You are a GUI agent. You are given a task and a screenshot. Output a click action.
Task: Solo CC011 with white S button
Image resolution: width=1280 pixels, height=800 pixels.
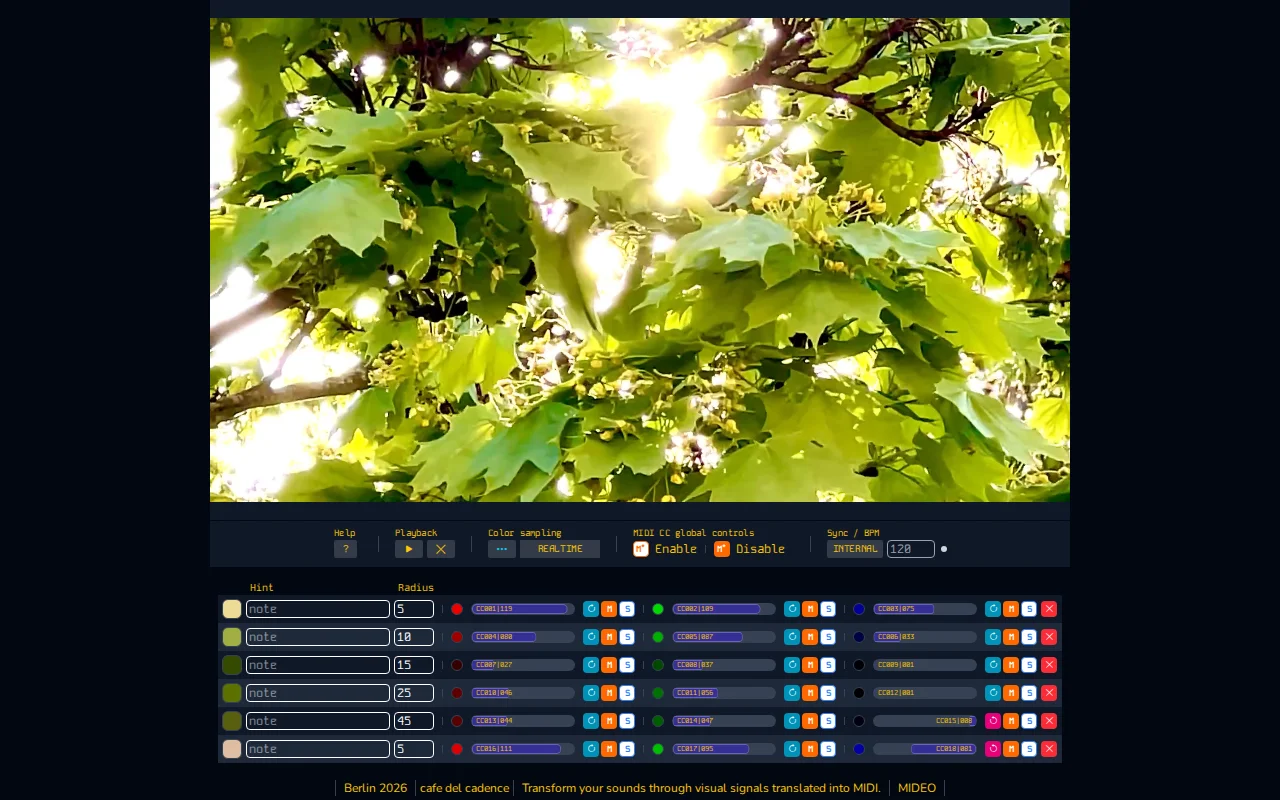828,693
